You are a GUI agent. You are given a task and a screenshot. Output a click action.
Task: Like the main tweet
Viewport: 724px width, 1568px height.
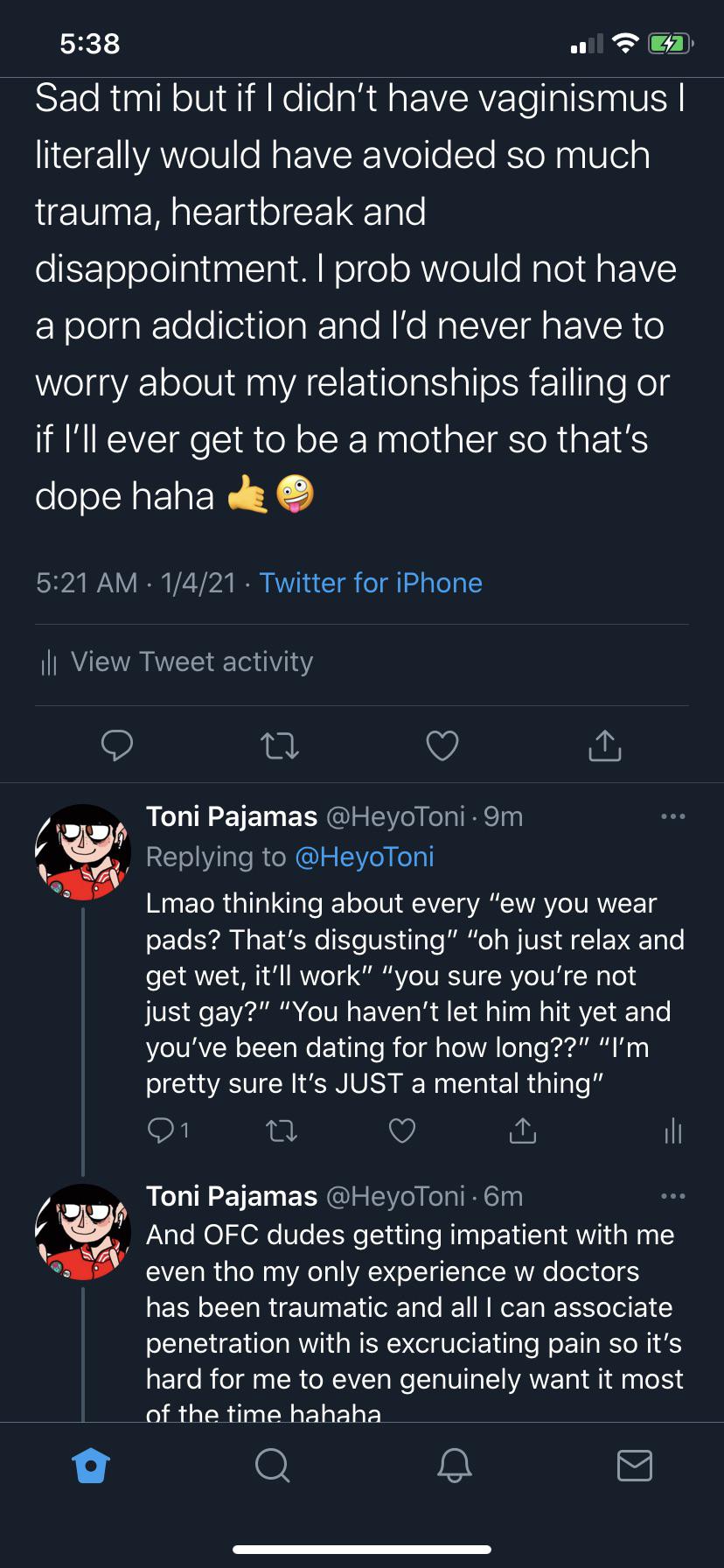442,745
